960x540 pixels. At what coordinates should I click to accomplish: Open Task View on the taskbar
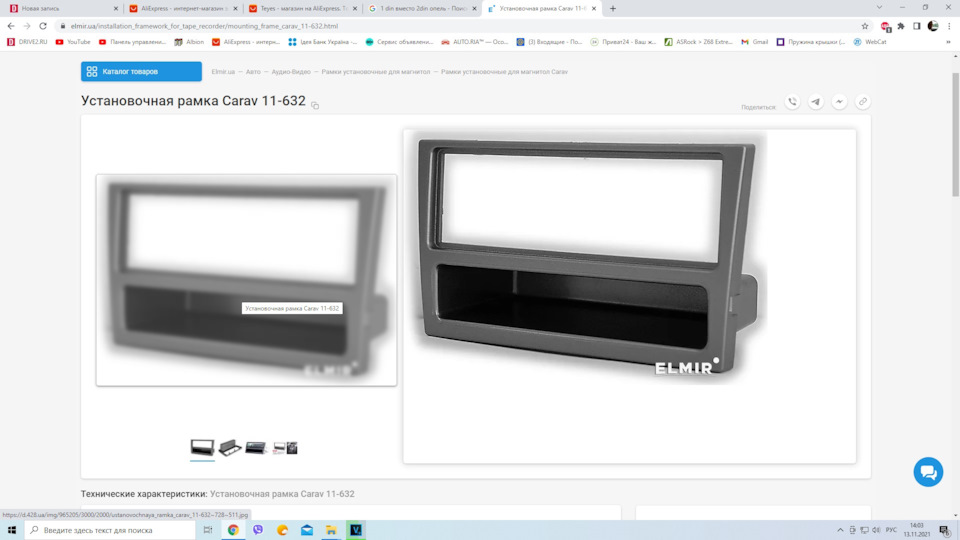[208, 530]
